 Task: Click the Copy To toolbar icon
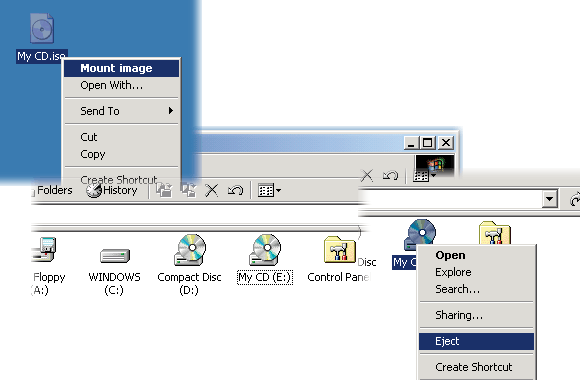(189, 190)
